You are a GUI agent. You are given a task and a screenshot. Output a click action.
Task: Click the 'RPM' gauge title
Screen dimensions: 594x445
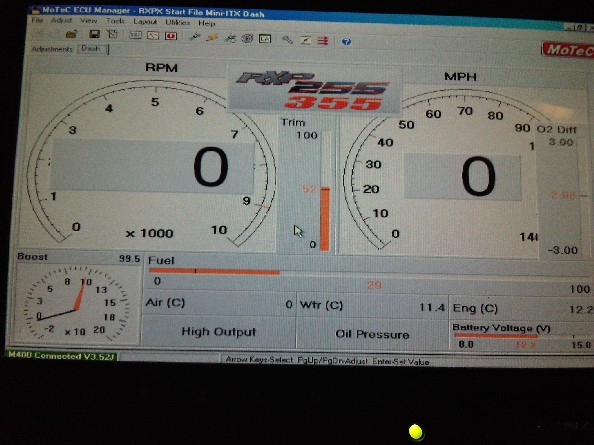161,68
